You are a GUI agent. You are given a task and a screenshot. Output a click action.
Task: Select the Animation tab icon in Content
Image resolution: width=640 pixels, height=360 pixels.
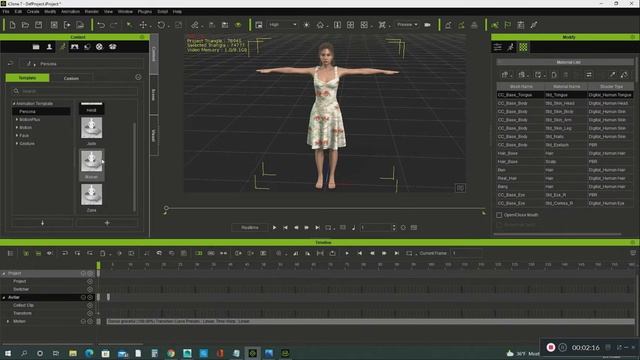tap(62, 47)
